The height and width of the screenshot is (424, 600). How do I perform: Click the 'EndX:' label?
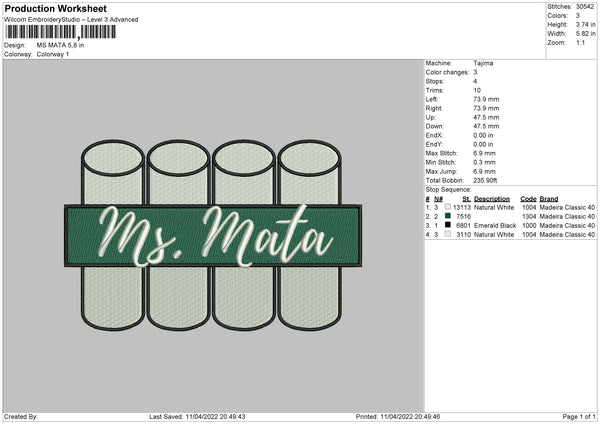click(x=434, y=135)
